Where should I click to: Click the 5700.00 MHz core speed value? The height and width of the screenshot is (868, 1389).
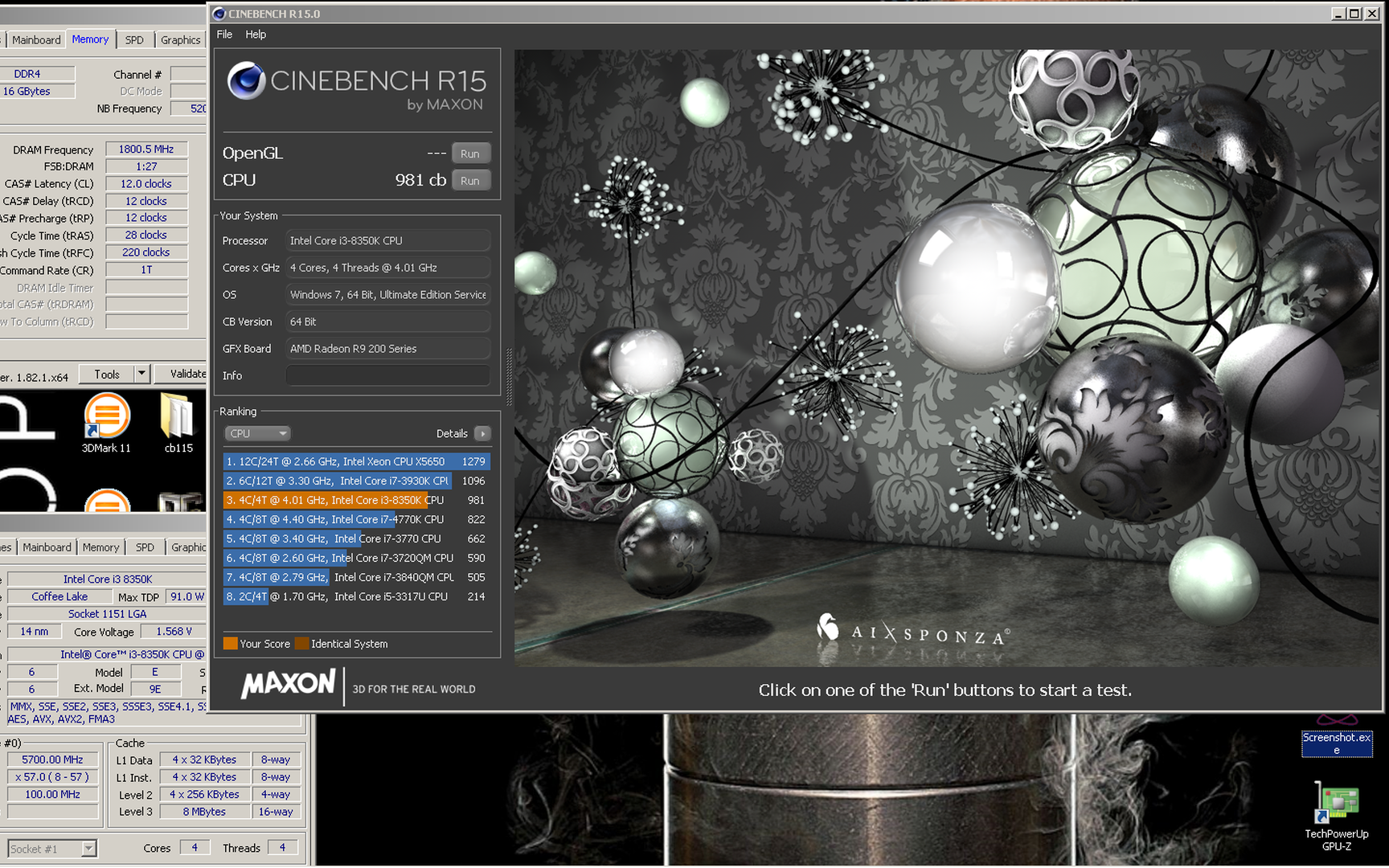tap(52, 759)
